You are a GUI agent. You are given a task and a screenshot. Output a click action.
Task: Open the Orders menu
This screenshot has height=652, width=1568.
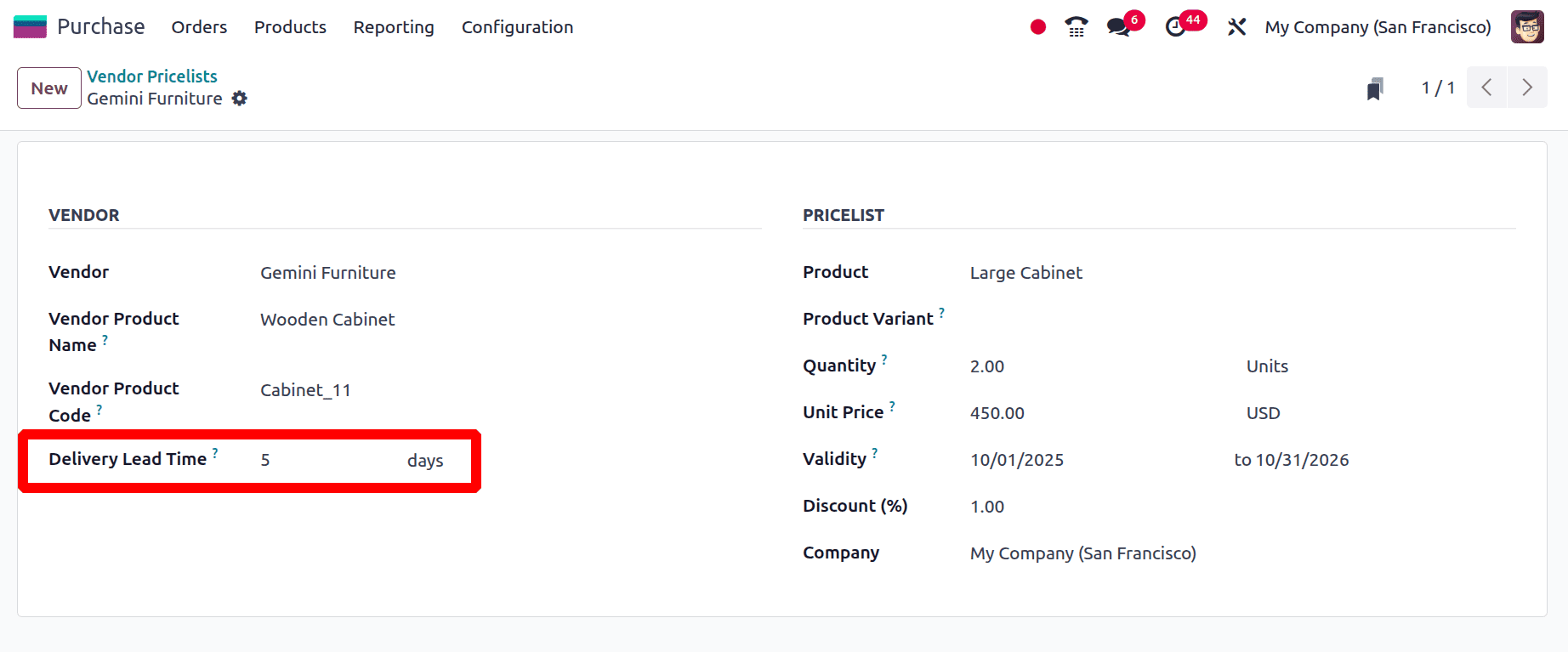[199, 27]
